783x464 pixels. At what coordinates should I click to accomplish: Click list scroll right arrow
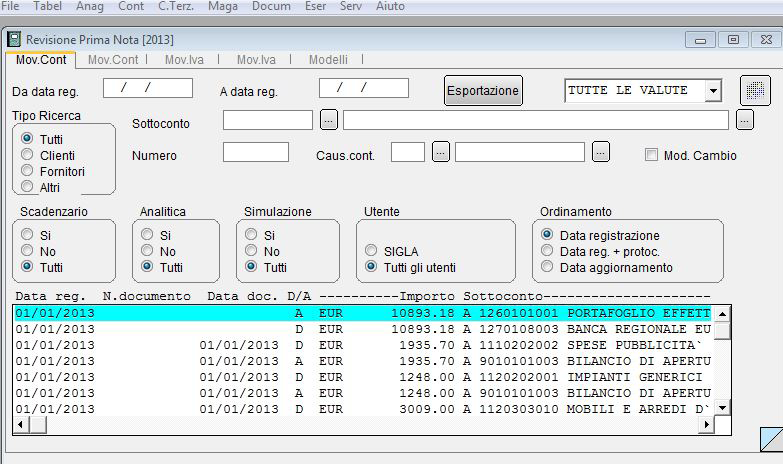[707, 425]
